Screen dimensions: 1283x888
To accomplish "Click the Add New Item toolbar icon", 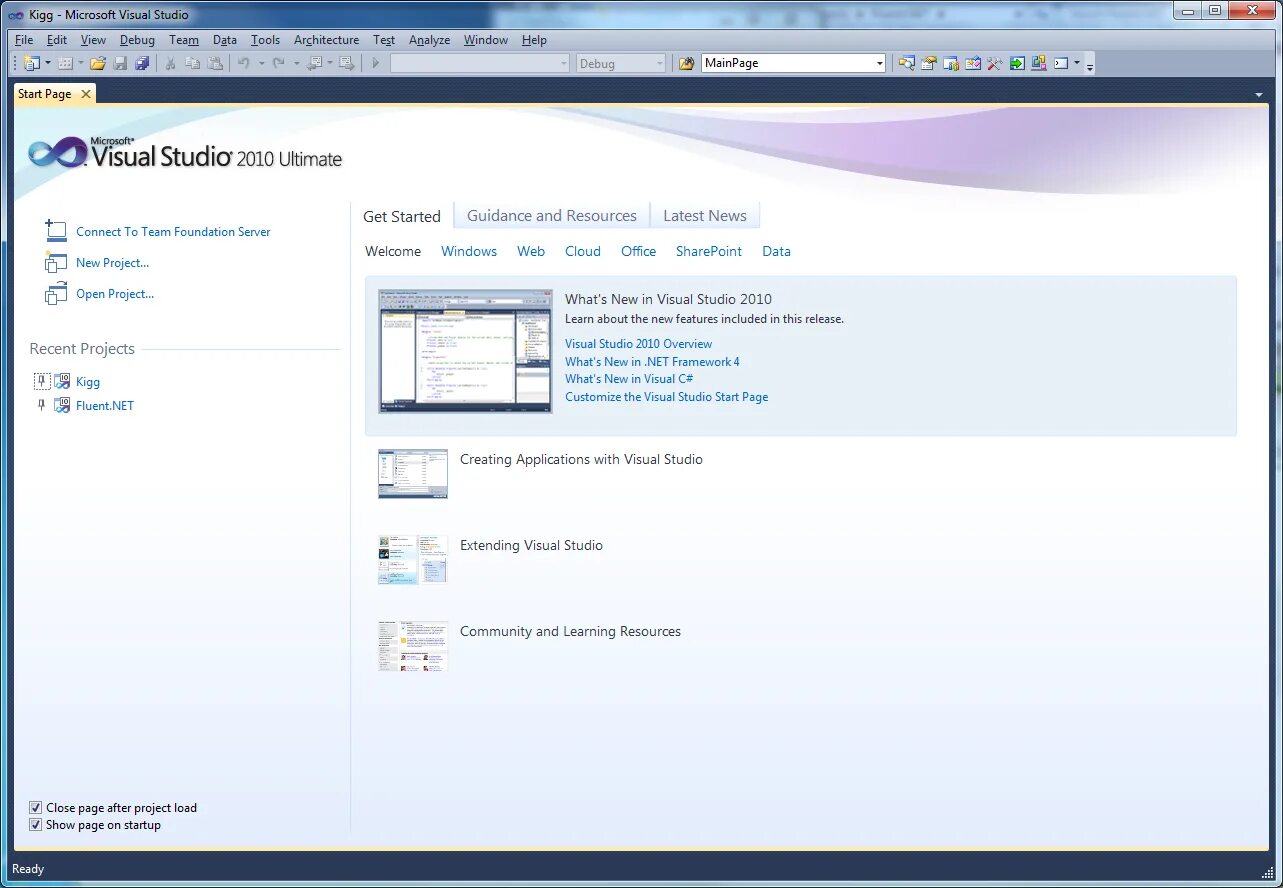I will [x=65, y=63].
